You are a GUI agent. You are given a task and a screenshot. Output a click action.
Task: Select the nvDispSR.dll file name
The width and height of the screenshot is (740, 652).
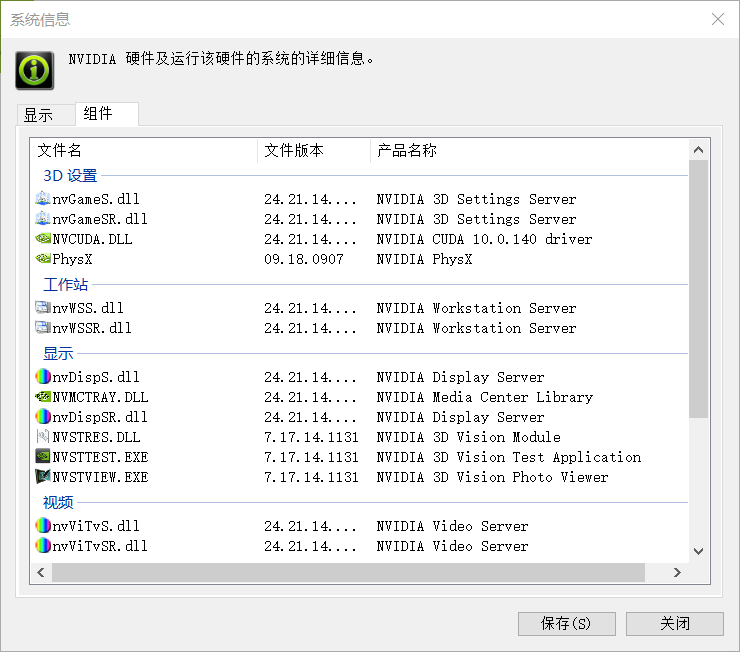click(x=100, y=417)
